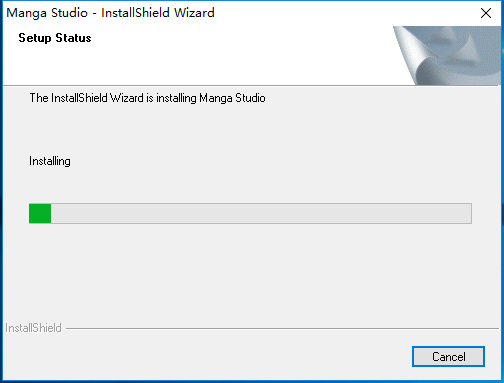Click the bold Setup Status heading
This screenshot has height=383, width=504.
pos(55,38)
